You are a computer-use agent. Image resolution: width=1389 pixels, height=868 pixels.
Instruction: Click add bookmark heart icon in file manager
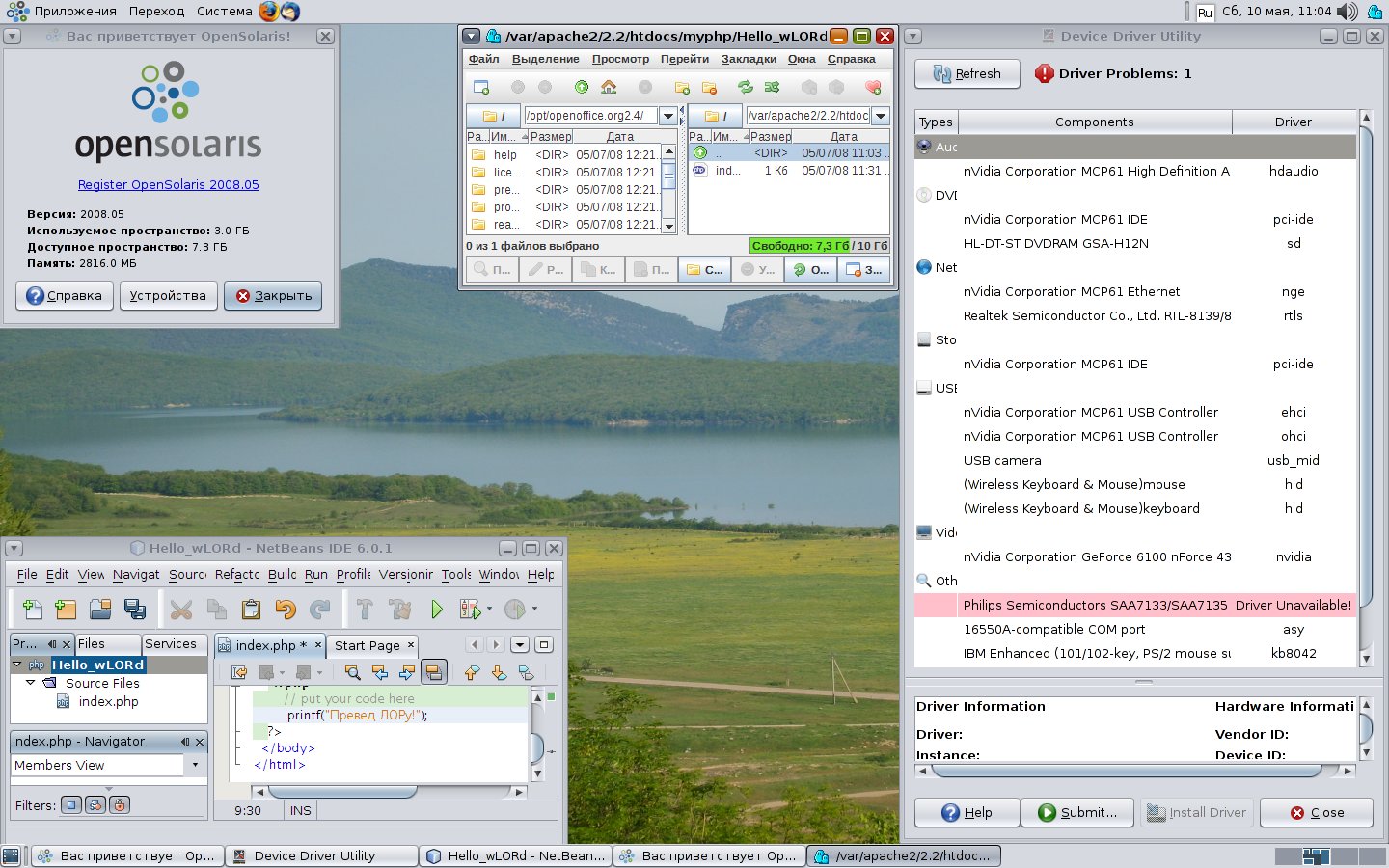(x=873, y=87)
